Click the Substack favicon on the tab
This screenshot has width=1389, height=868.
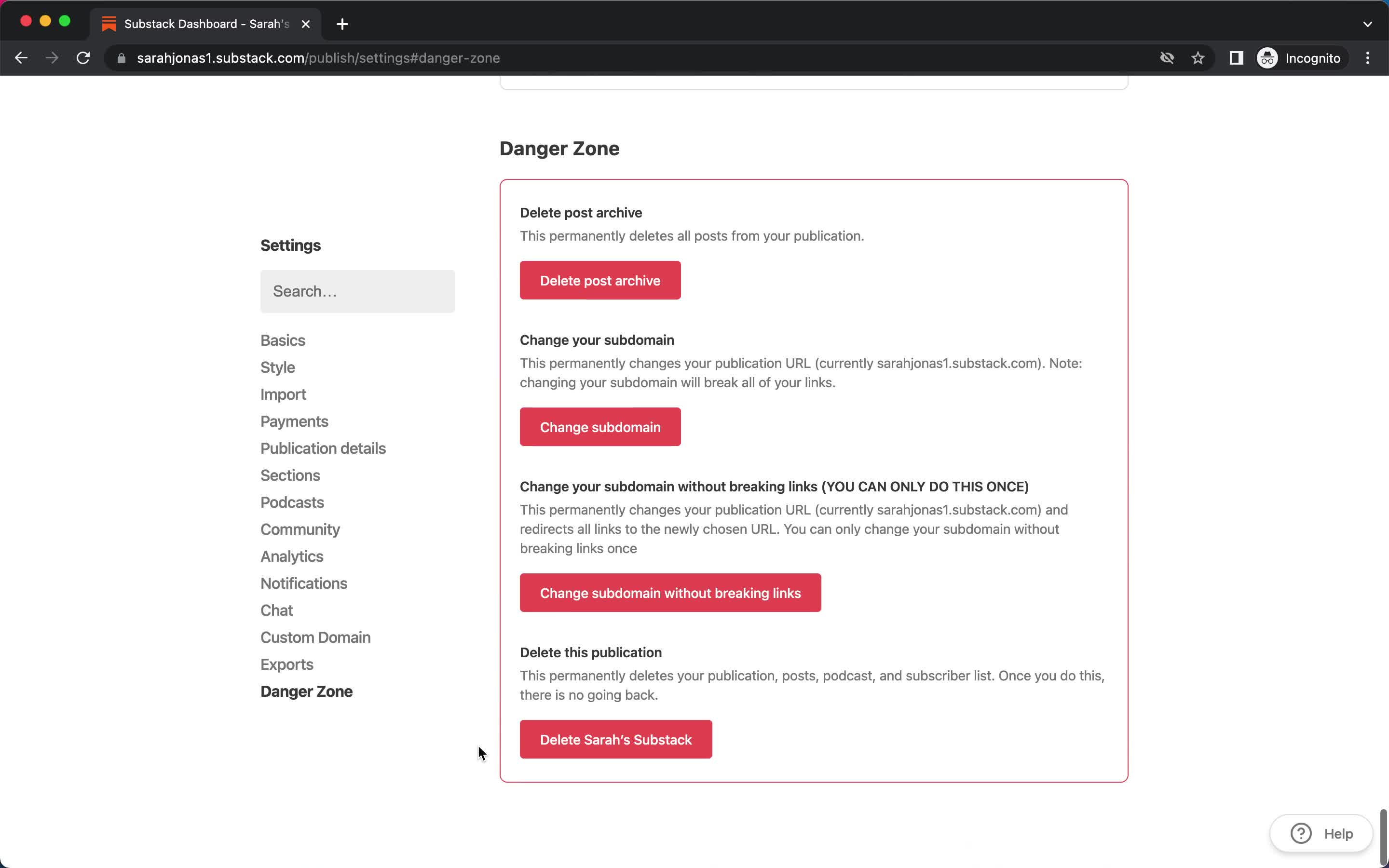click(x=109, y=24)
